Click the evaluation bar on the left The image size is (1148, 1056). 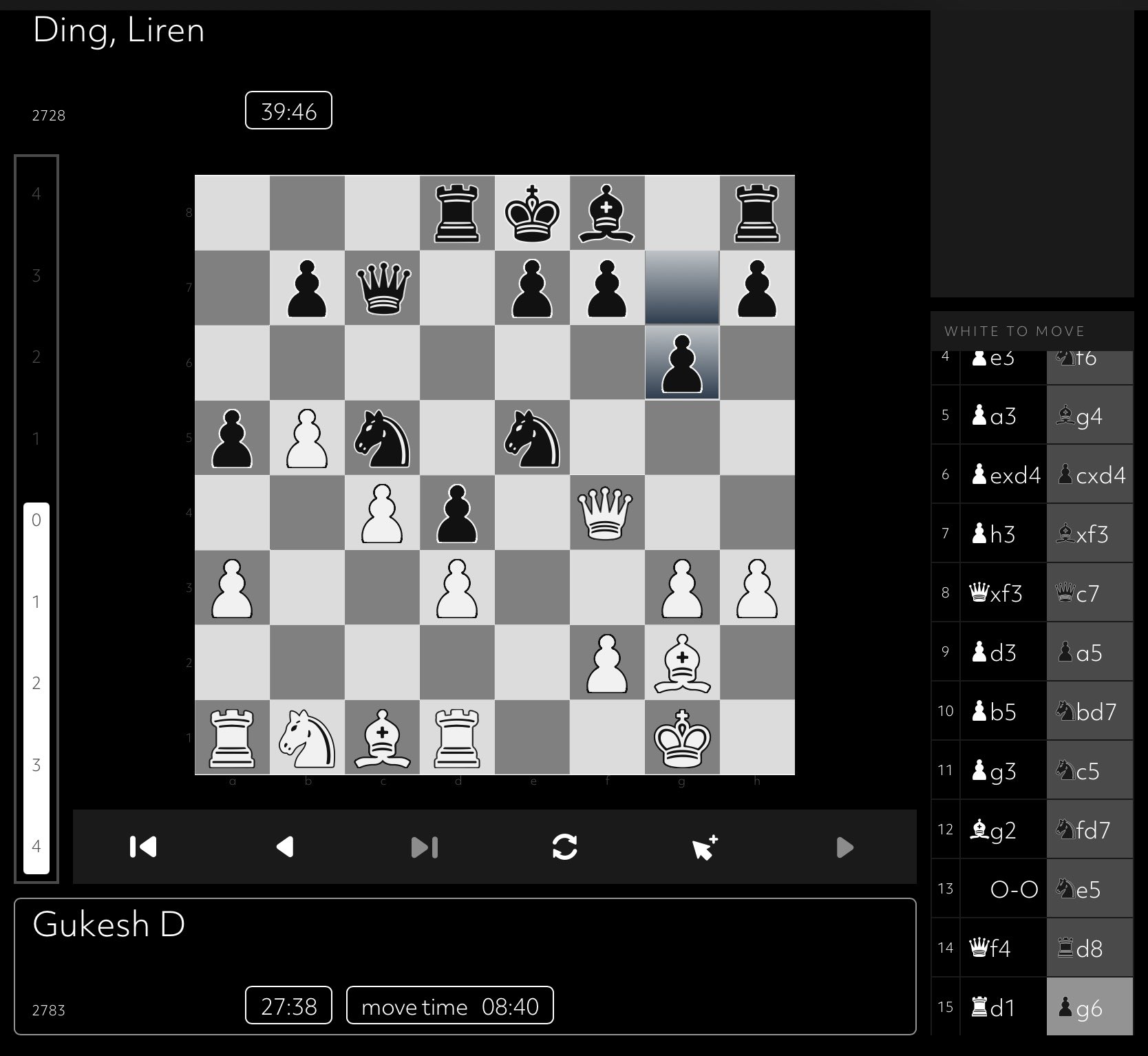(x=36, y=519)
